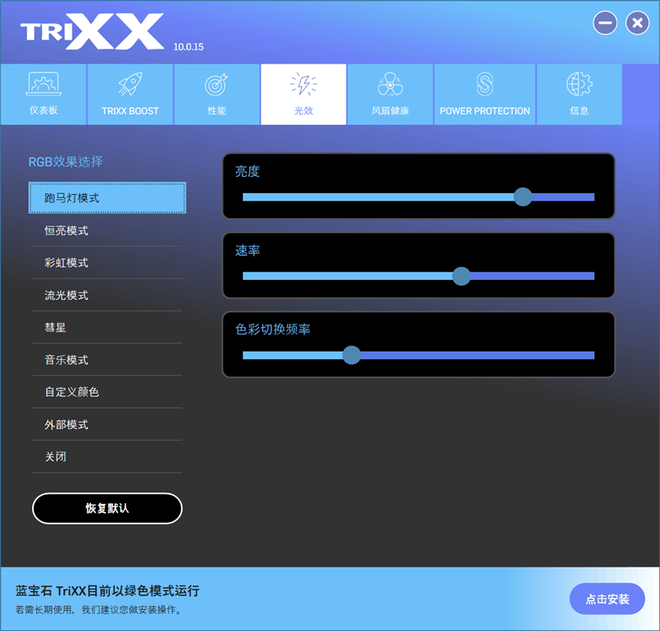660x631 pixels.
Task: Click the 亮度 brightness slider handle
Action: tap(523, 197)
